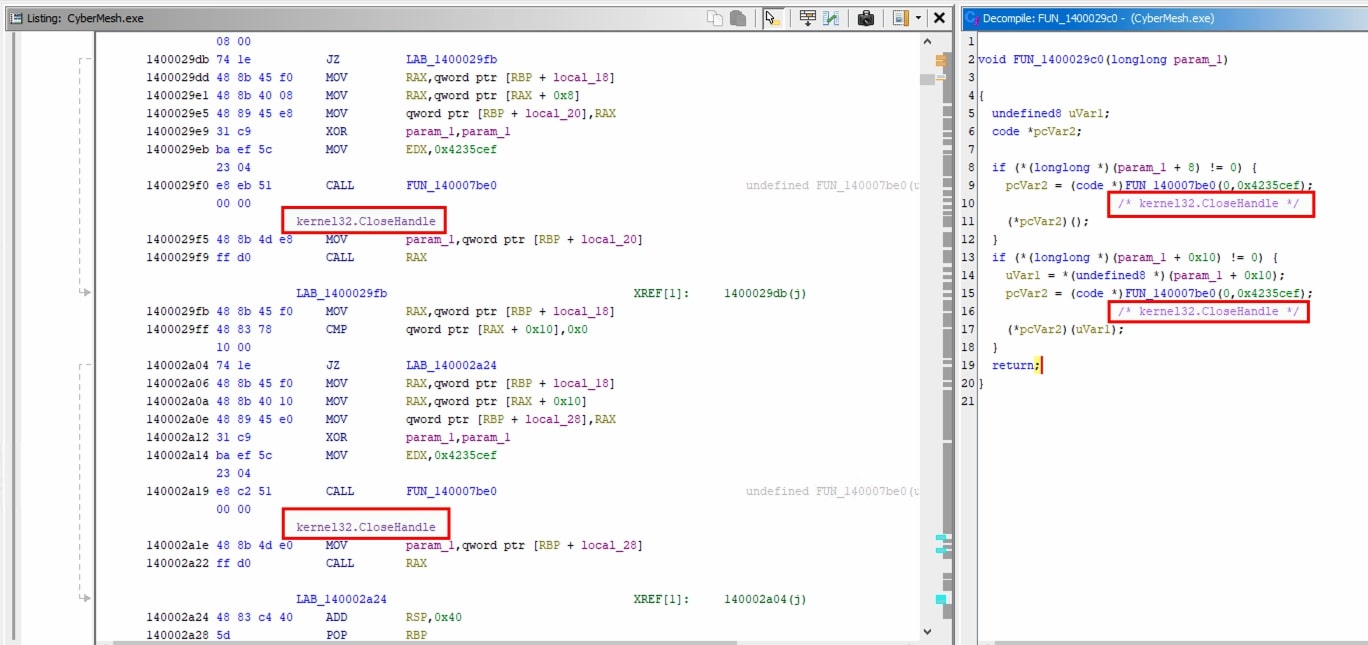Click the Copy icon in Listing toolbar
This screenshot has width=1368, height=645.
714,18
